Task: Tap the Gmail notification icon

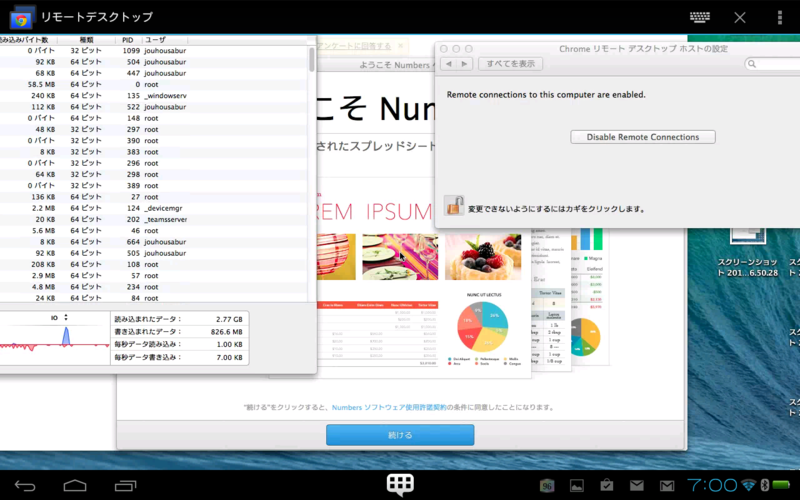Action: pos(667,485)
